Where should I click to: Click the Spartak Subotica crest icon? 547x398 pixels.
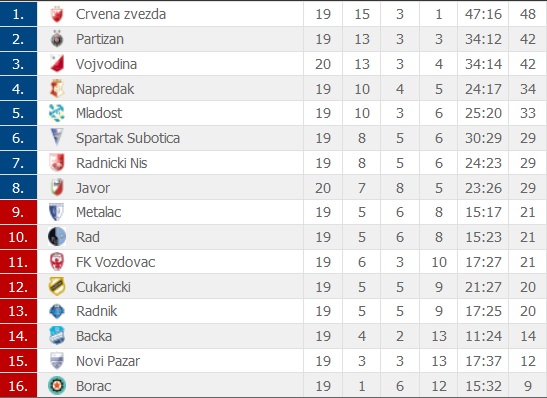57,137
